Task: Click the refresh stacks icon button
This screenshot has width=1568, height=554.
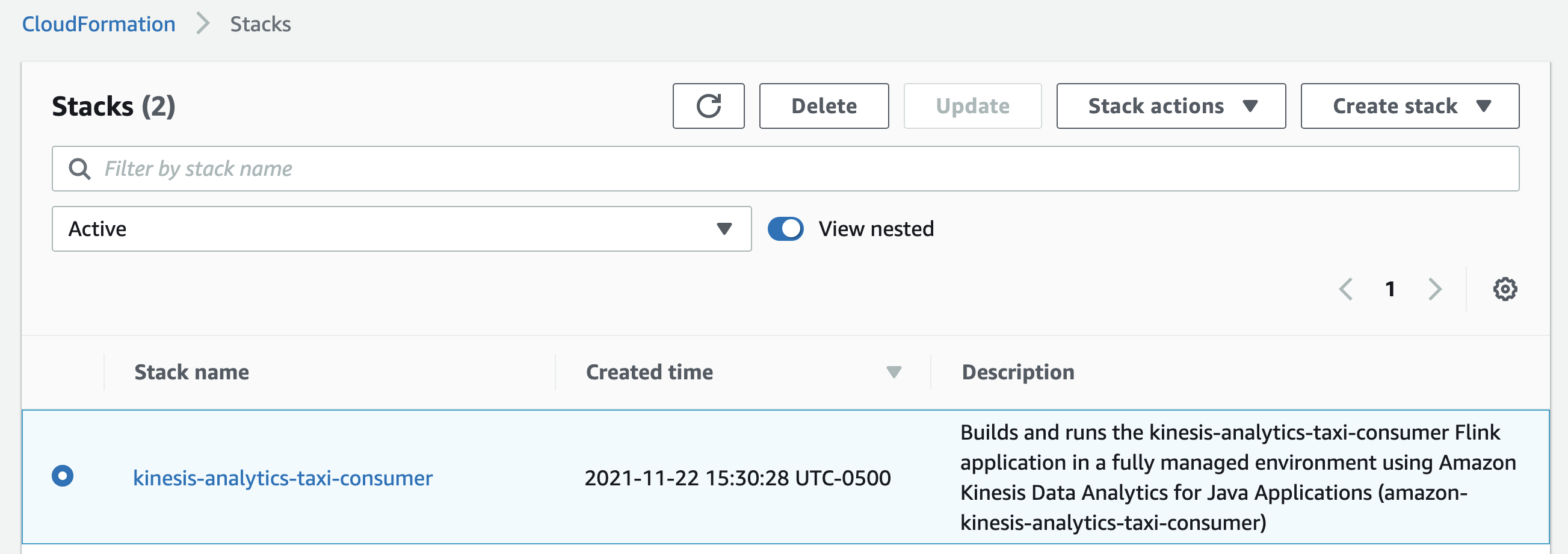Action: click(x=708, y=106)
